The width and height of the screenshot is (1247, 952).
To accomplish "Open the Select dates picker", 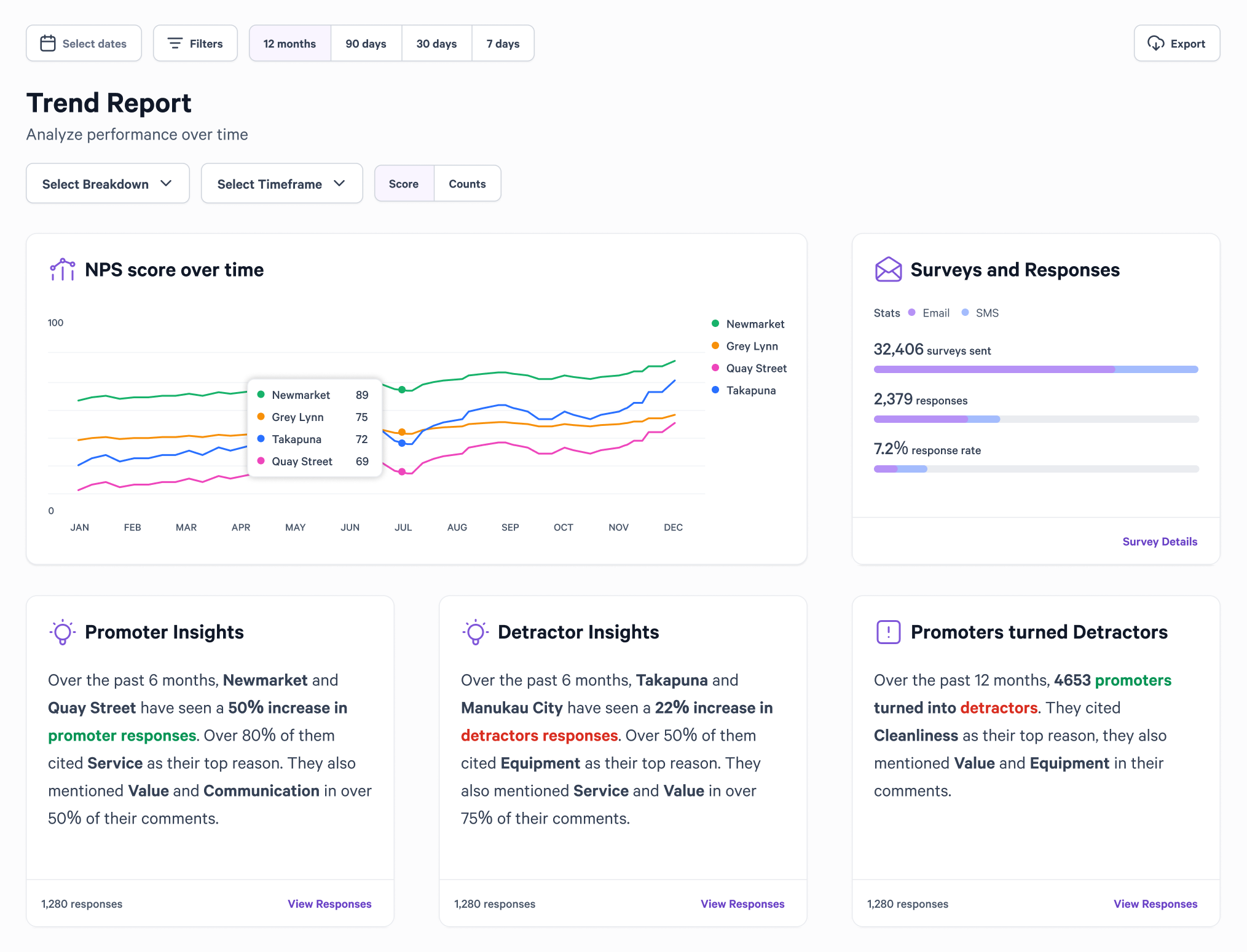I will point(84,43).
